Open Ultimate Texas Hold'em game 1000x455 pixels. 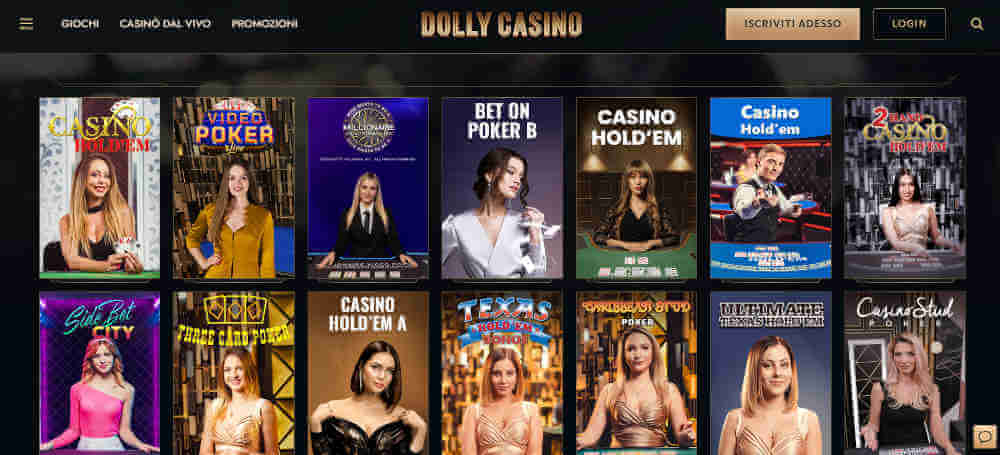click(x=771, y=373)
